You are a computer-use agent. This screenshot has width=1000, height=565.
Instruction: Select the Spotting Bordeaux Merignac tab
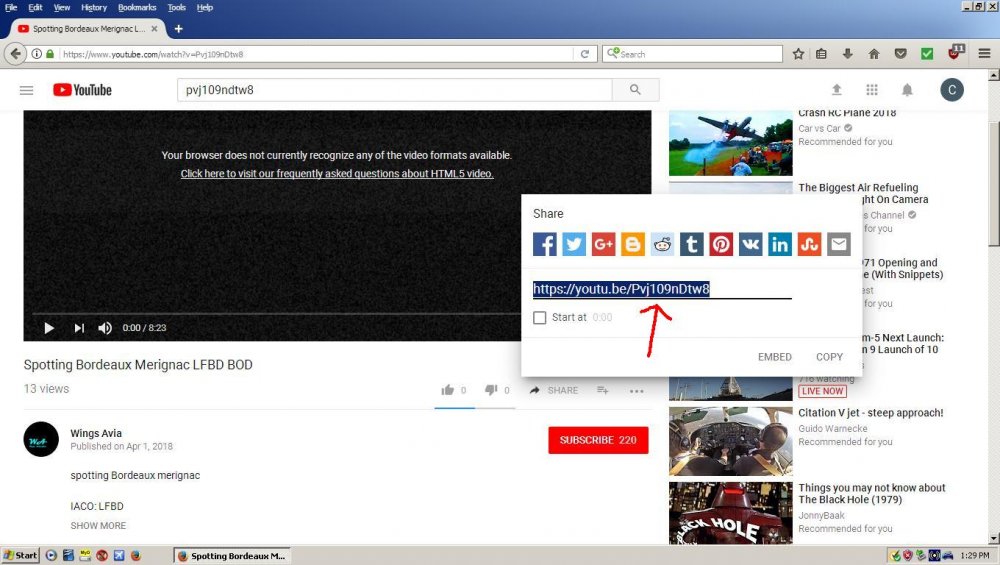[88, 29]
